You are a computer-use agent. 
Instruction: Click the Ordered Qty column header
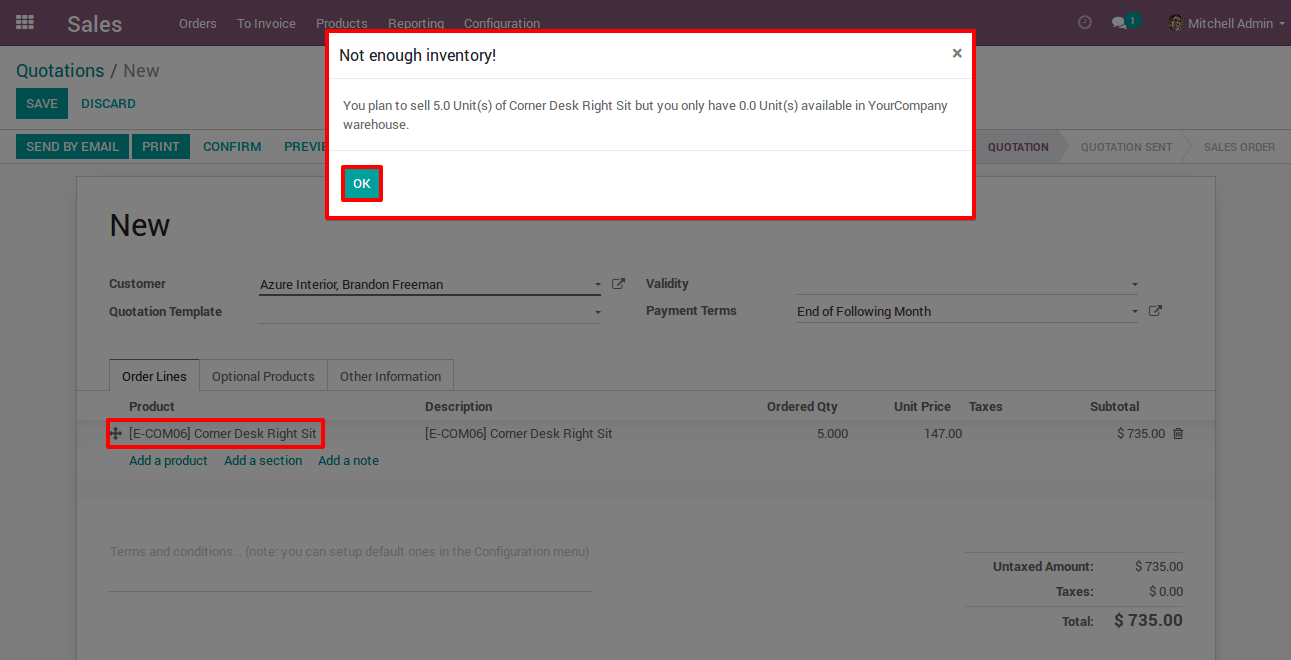coord(802,407)
